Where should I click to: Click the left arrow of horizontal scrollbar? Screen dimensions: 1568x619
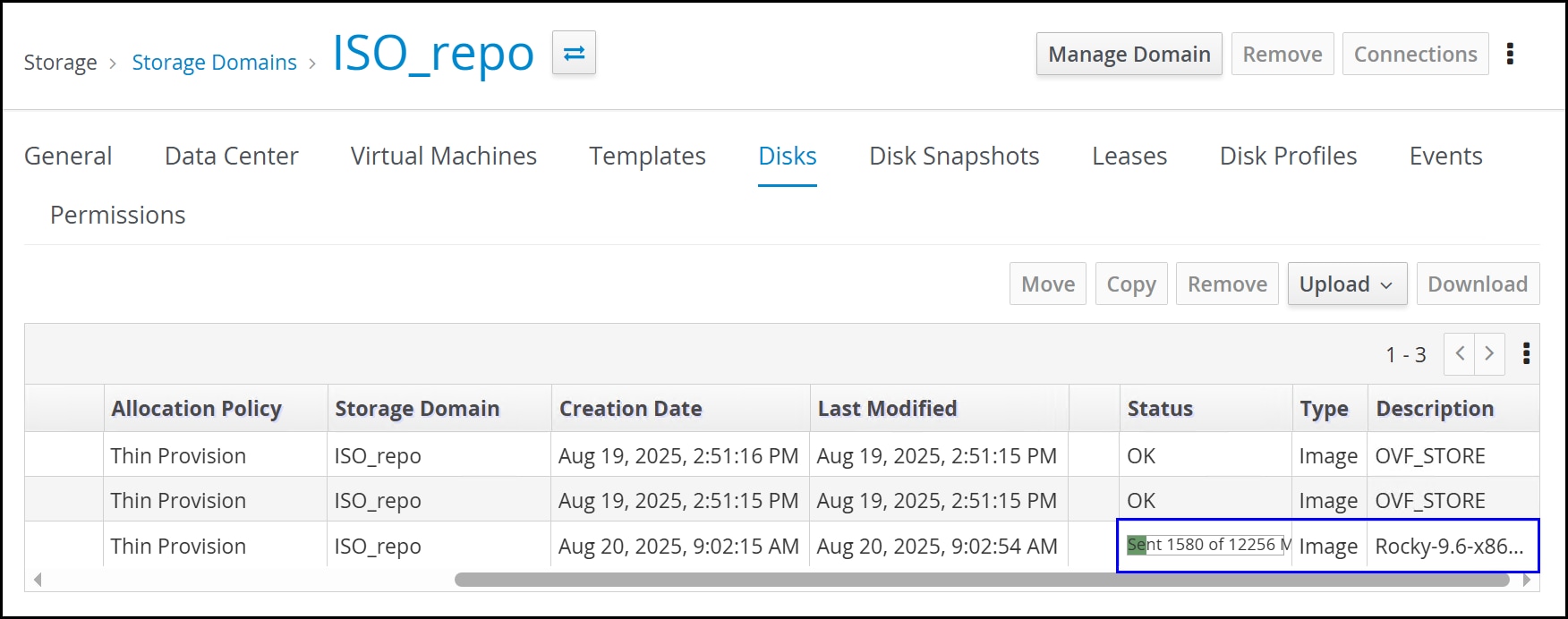pyautogui.click(x=38, y=580)
